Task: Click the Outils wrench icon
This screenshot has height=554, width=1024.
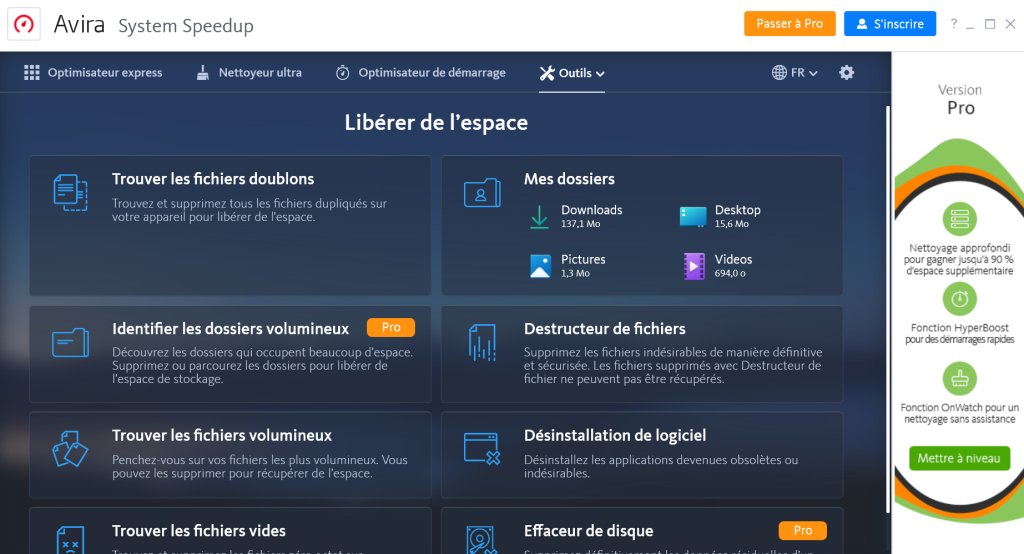Action: pos(547,73)
